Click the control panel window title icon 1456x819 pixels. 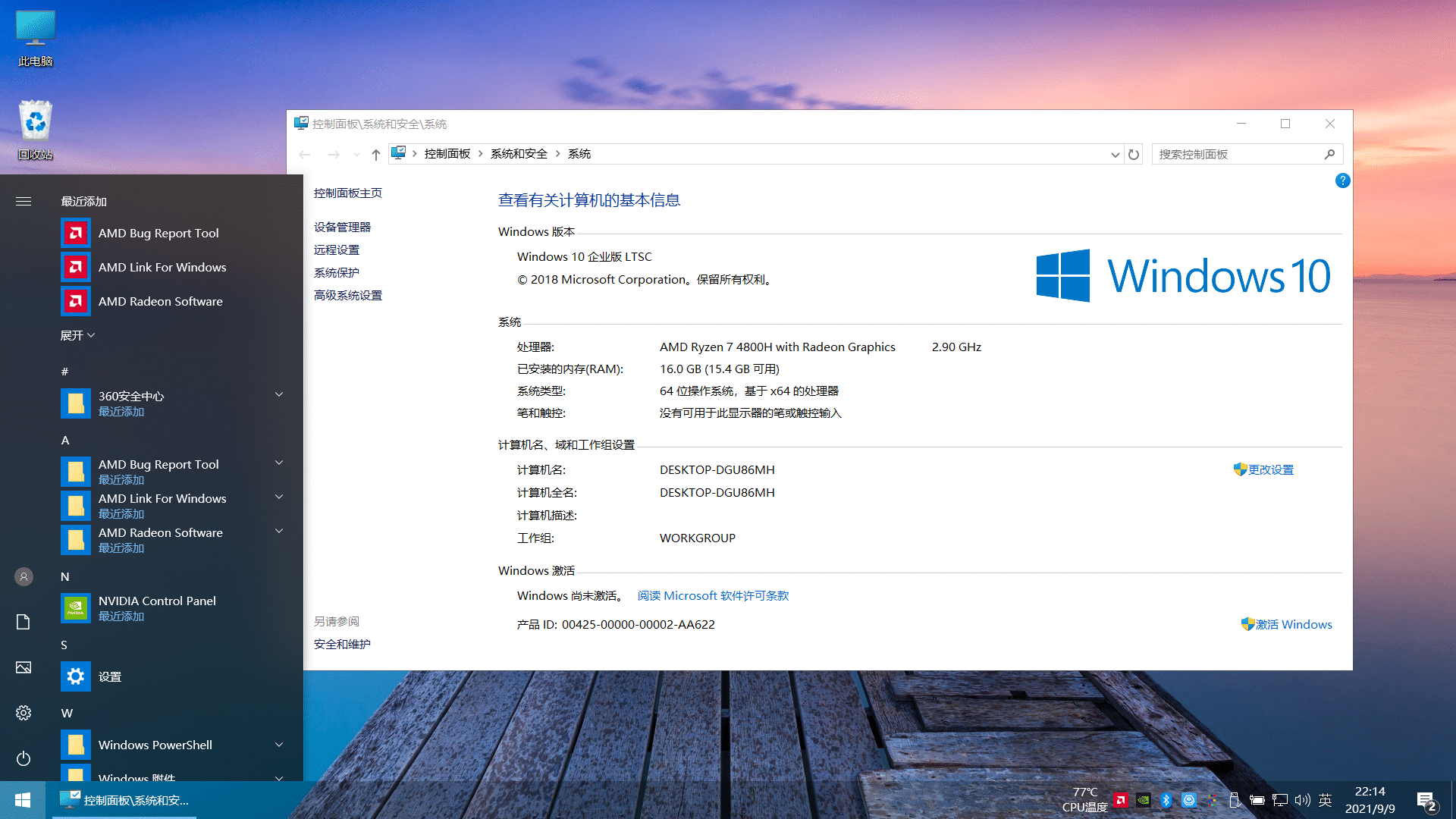[301, 124]
